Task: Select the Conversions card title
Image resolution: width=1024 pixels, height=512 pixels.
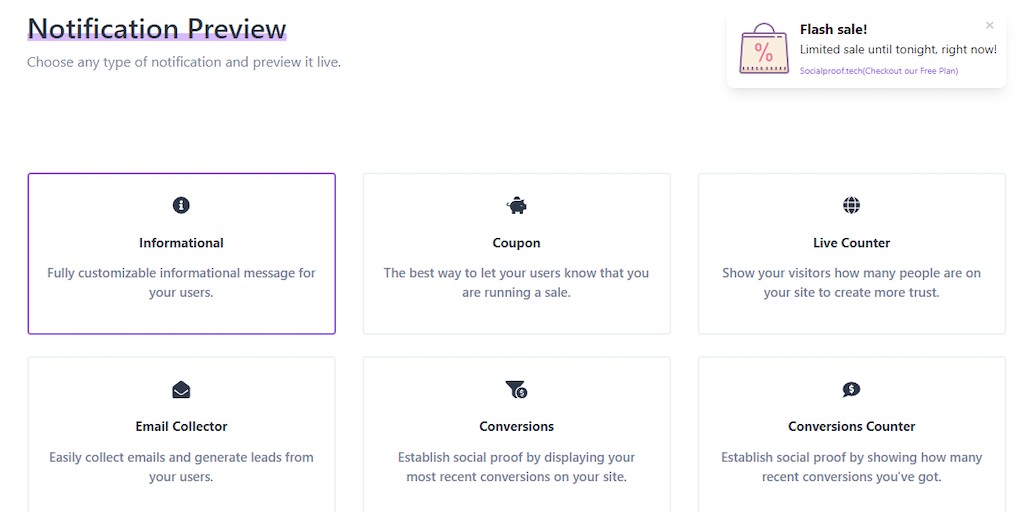Action: click(516, 426)
